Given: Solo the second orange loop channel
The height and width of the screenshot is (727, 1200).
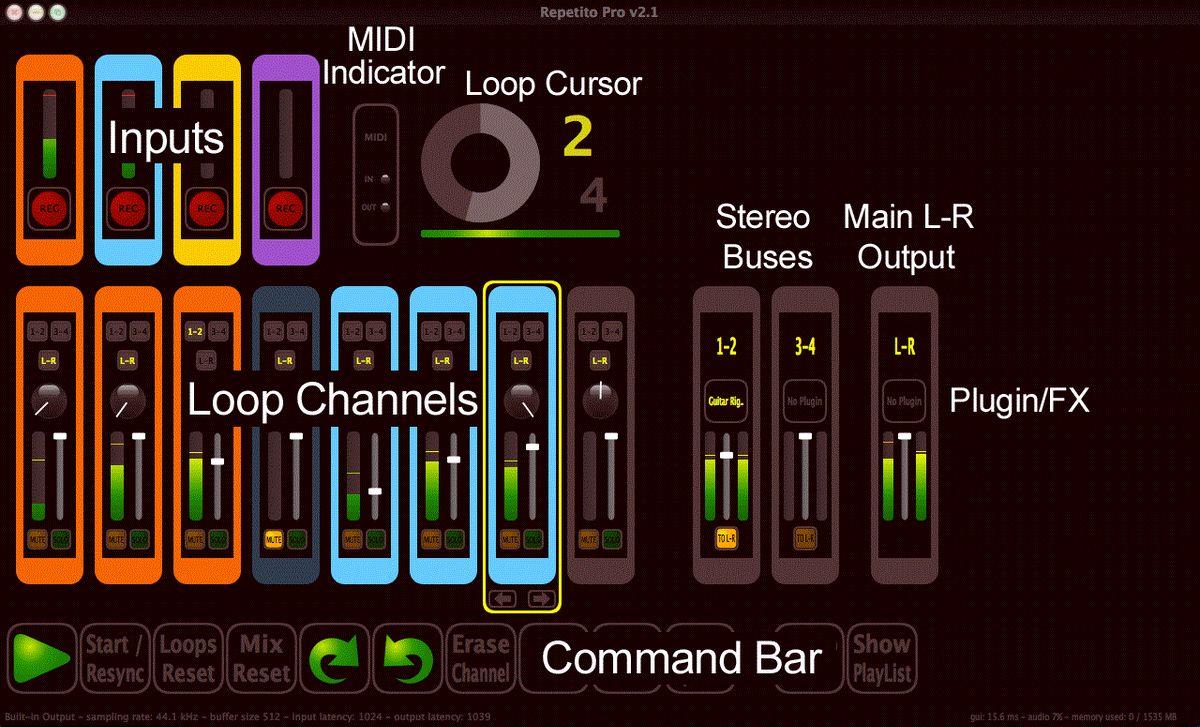Looking at the screenshot, I should coord(139,539).
